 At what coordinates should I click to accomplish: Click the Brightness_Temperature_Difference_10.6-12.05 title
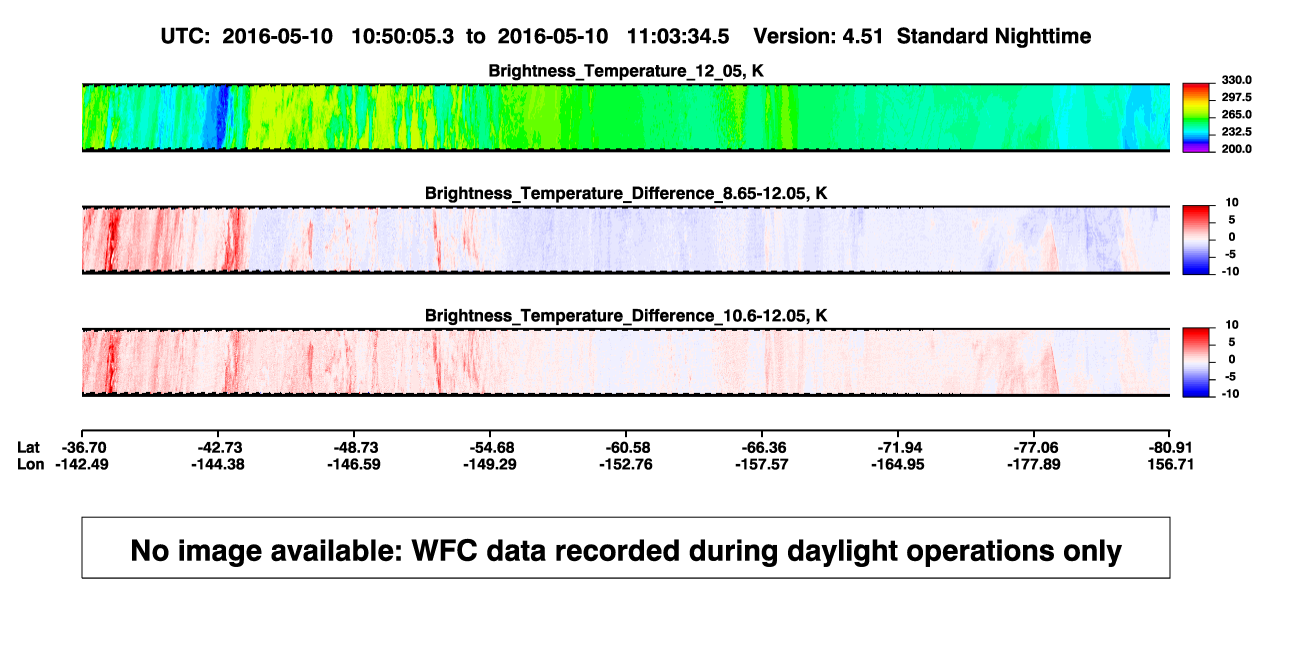pos(626,316)
